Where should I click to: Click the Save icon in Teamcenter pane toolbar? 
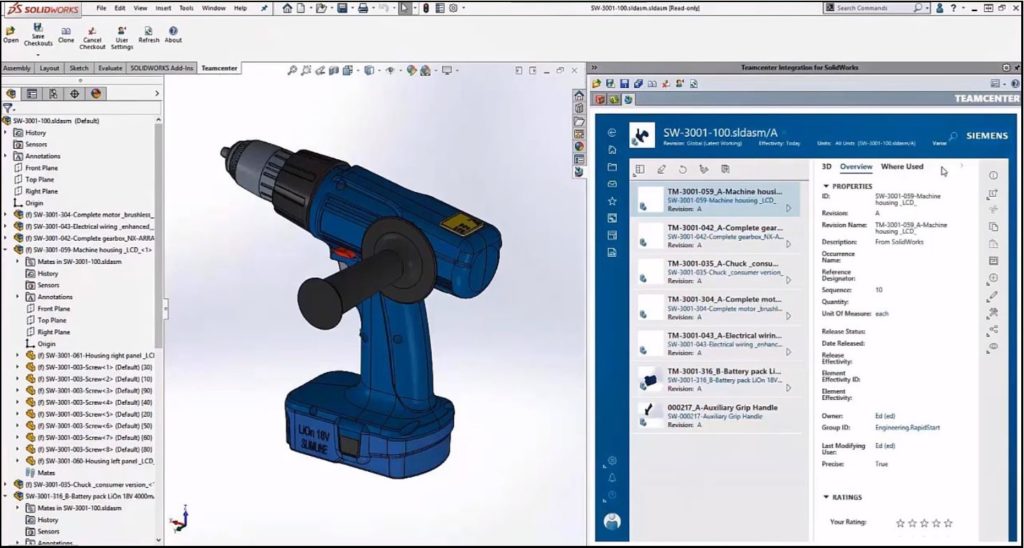coord(624,84)
